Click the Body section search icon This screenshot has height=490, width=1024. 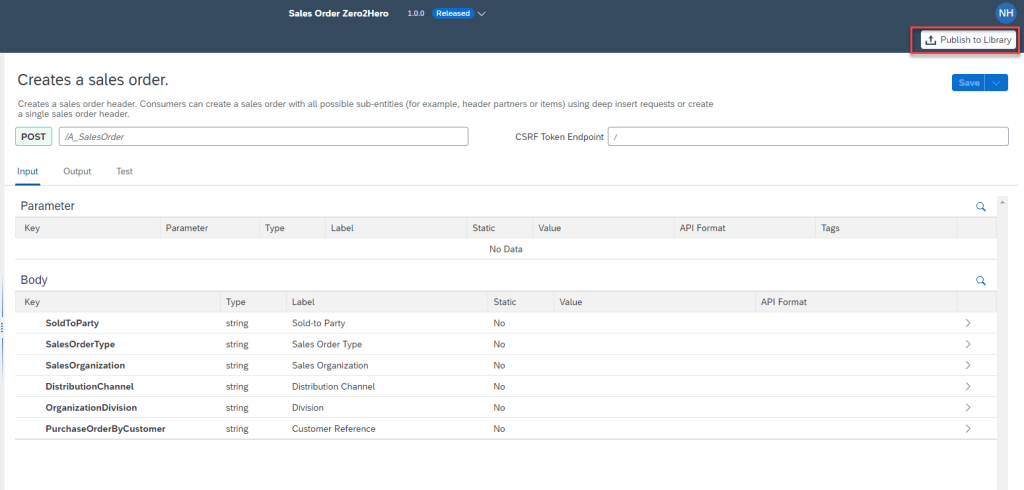[x=981, y=281]
